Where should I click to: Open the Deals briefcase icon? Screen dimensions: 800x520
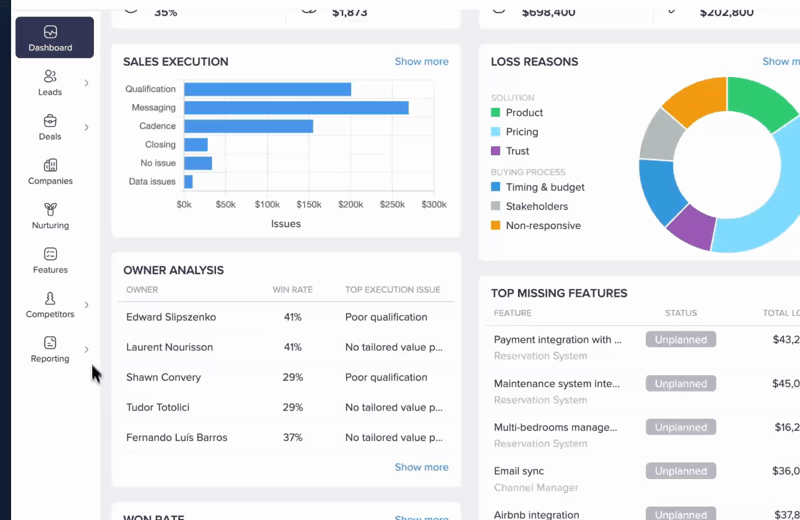tap(50, 121)
